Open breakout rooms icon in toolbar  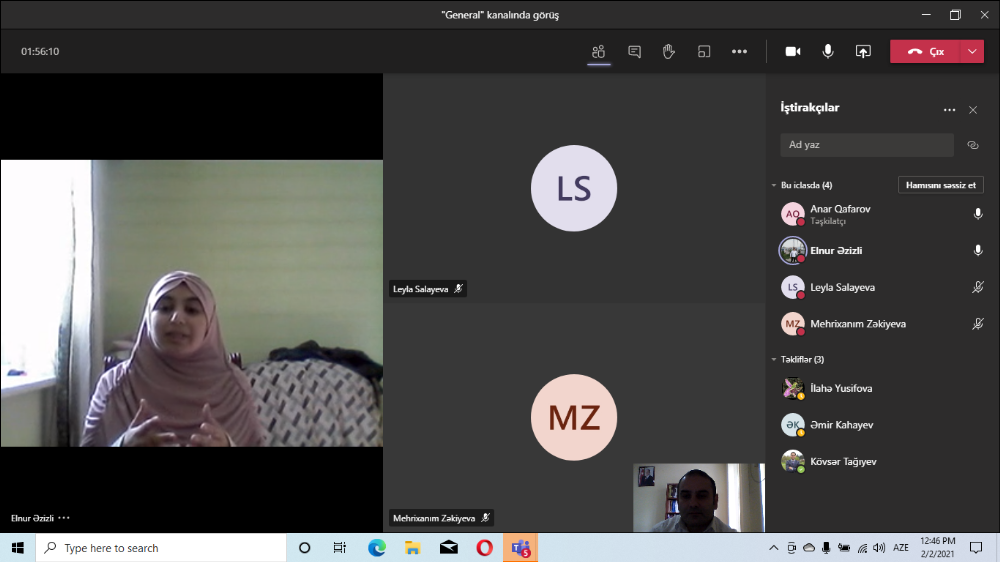click(x=704, y=52)
